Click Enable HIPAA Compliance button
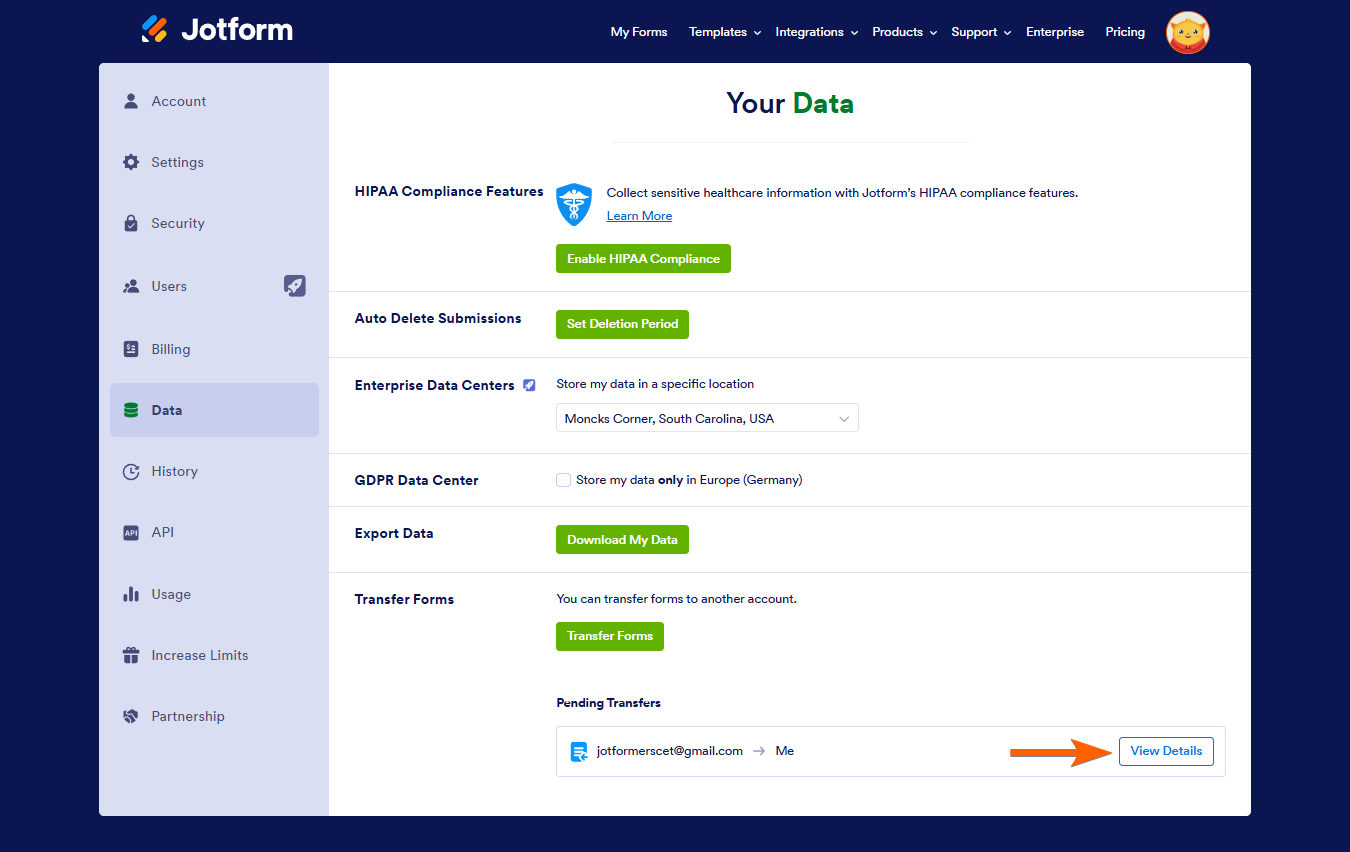The image size is (1350, 852). [x=643, y=259]
